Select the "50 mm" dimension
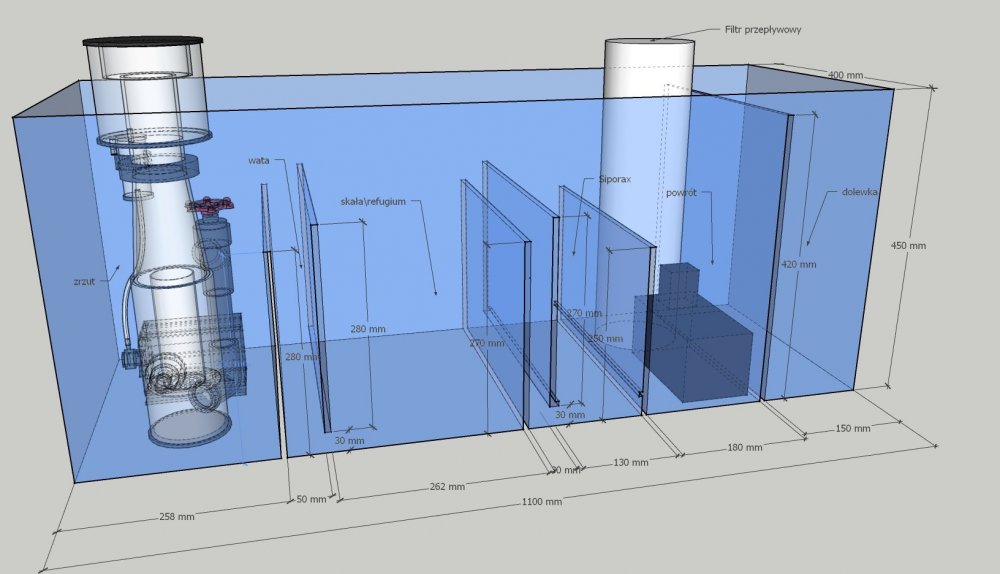This screenshot has height=574, width=1000. click(x=311, y=499)
